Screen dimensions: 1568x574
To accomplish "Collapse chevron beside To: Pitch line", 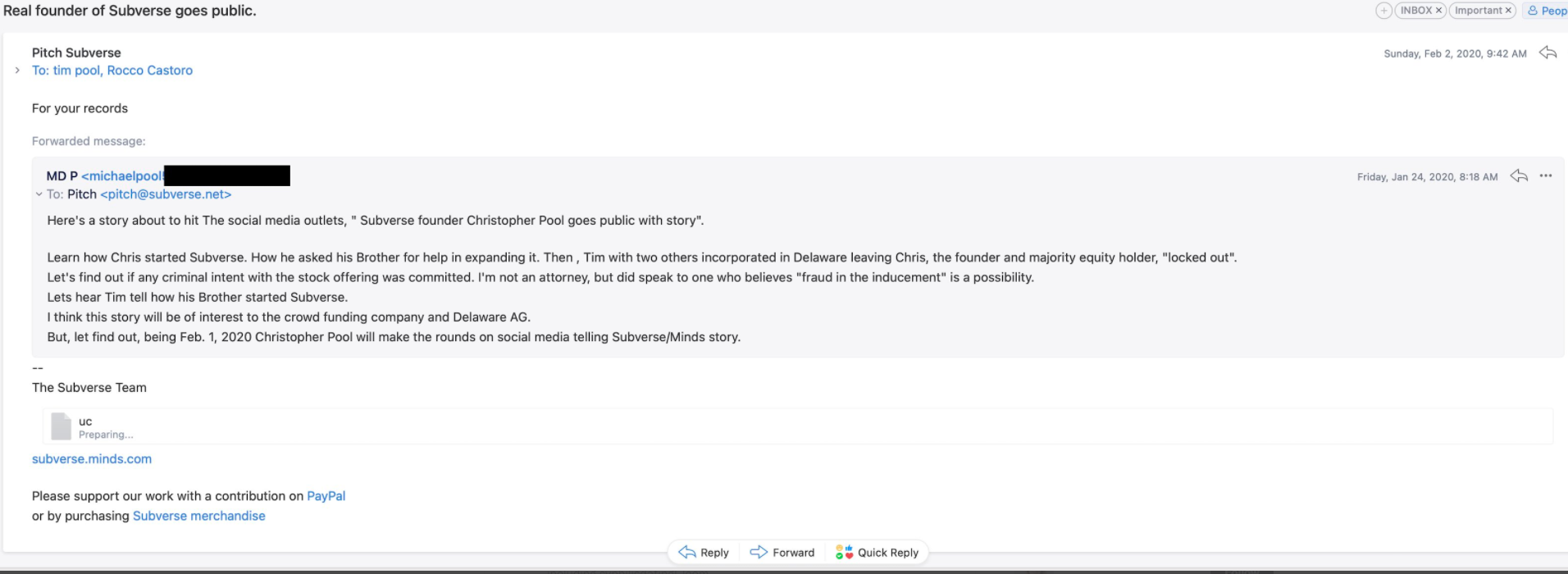I will coord(39,194).
